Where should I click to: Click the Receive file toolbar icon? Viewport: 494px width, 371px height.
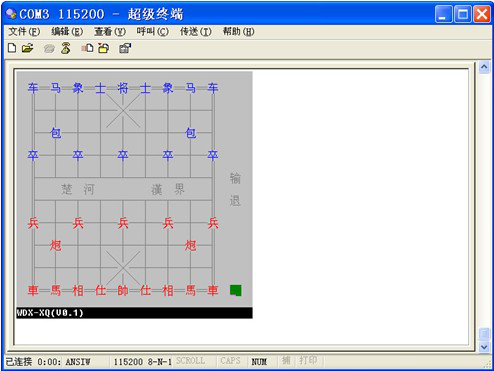click(104, 49)
